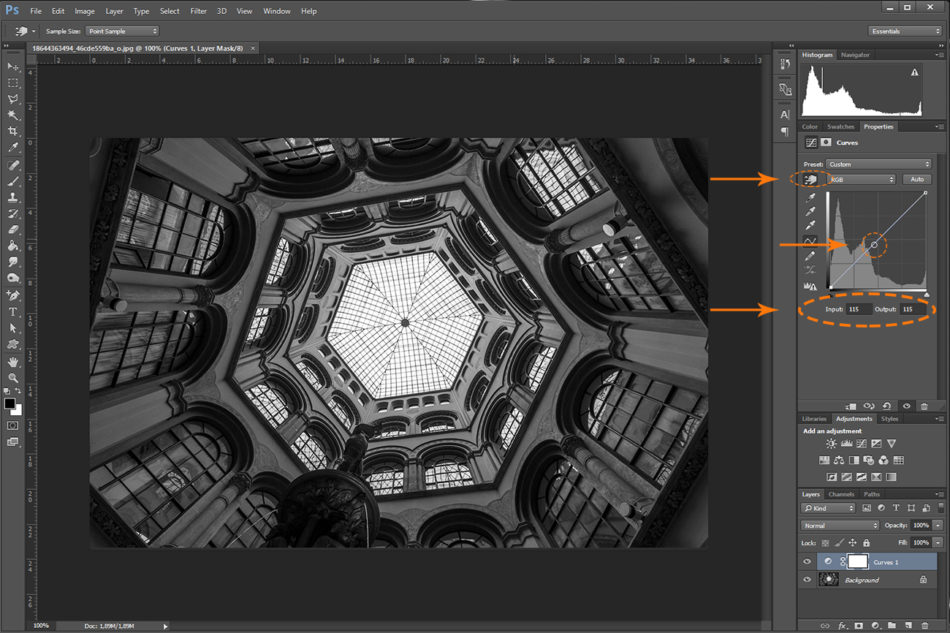Open the Filter menu
Viewport: 950px width, 633px height.
[x=198, y=11]
